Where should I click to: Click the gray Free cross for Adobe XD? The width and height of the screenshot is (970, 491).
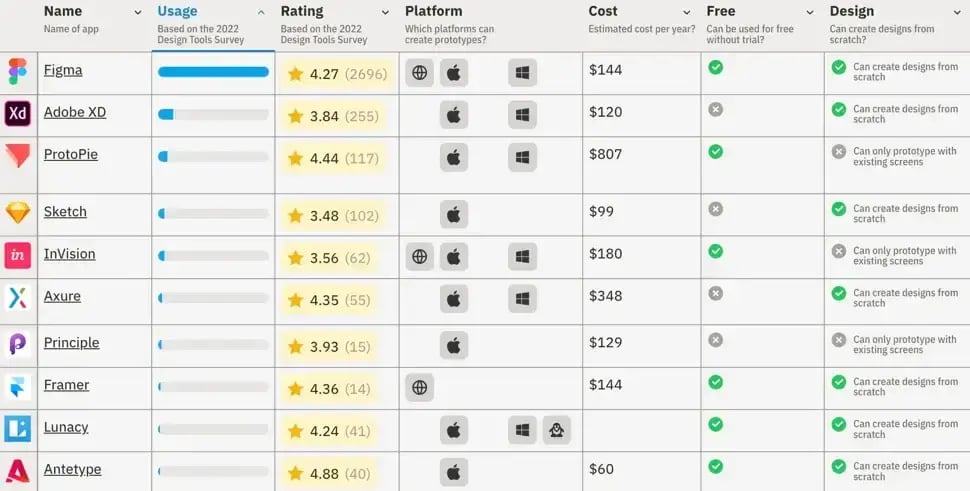click(716, 109)
